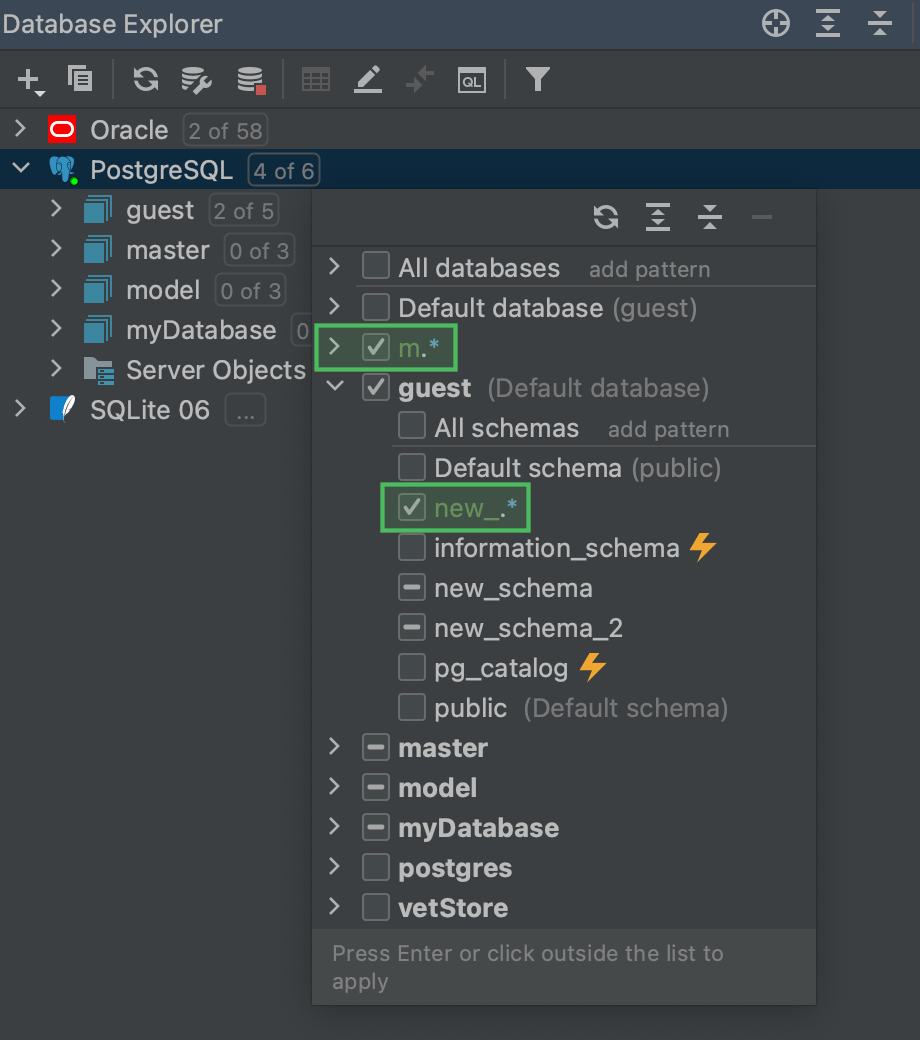Expand the Oracle data source
This screenshot has width=920, height=1040.
tap(21, 130)
